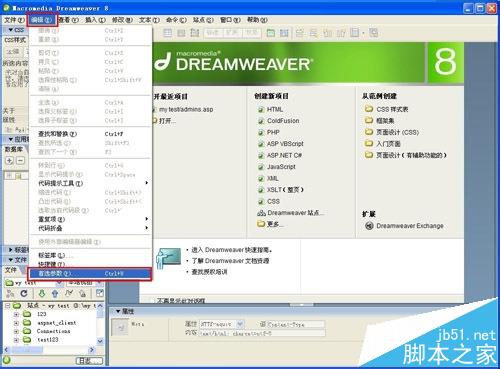The image size is (500, 369).
Task: Open the 站点 menu in menu bar
Action: 203,20
